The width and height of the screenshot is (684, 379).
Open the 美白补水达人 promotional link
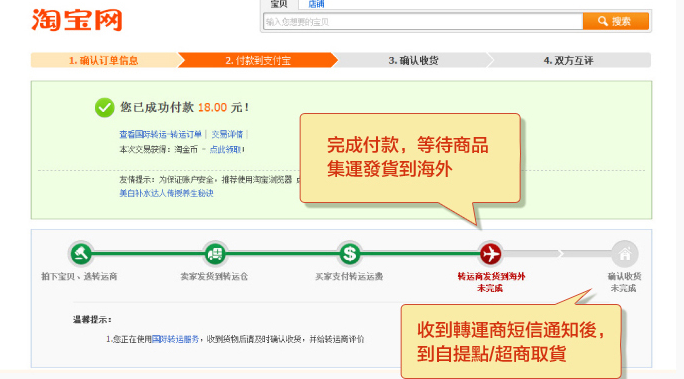click(166, 193)
